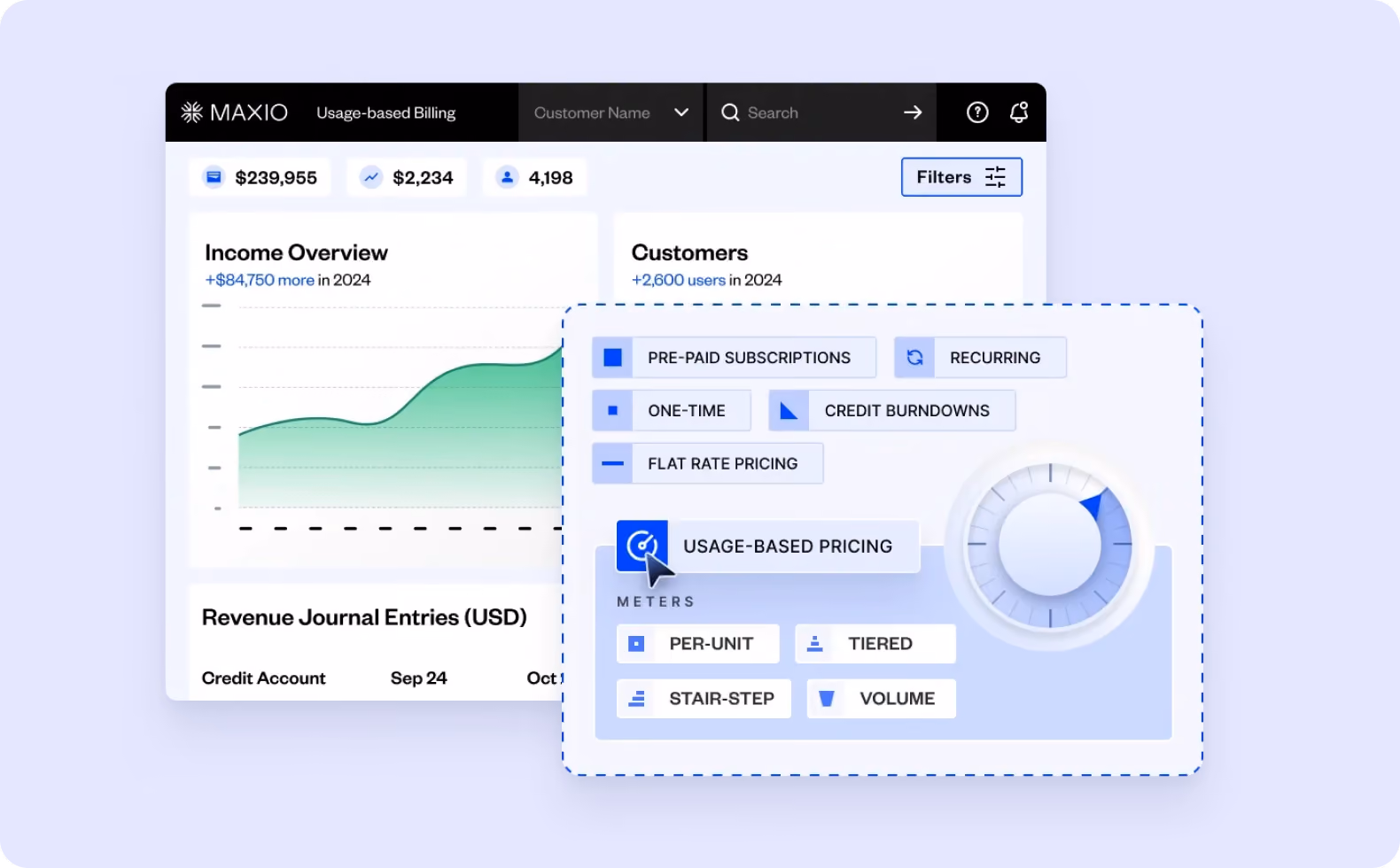Expand the Customer Name chevron
This screenshot has height=868, width=1400.
pos(681,112)
